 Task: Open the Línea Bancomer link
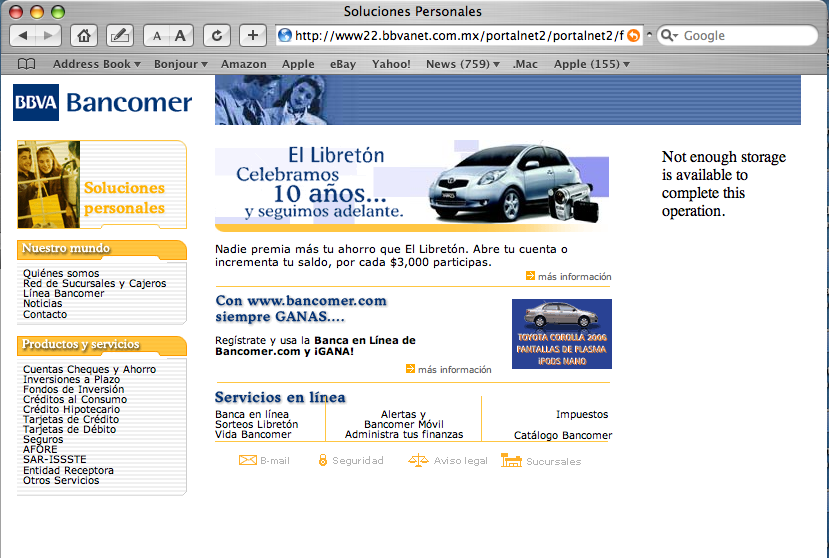pyautogui.click(x=64, y=293)
